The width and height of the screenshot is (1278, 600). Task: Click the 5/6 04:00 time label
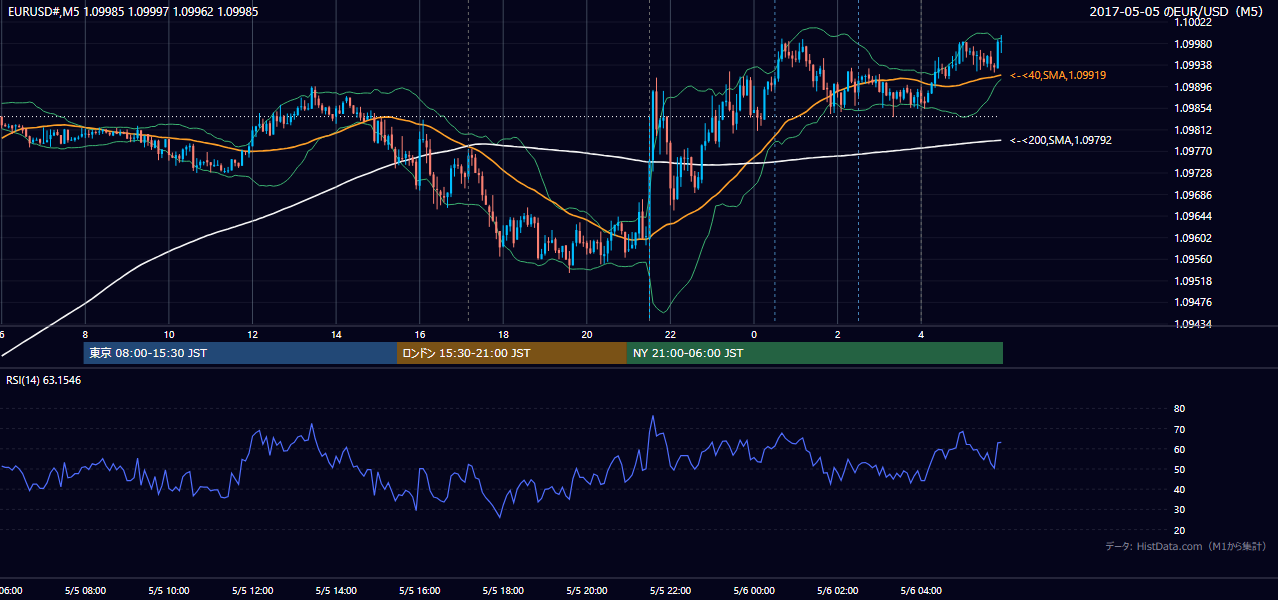pyautogui.click(x=920, y=591)
